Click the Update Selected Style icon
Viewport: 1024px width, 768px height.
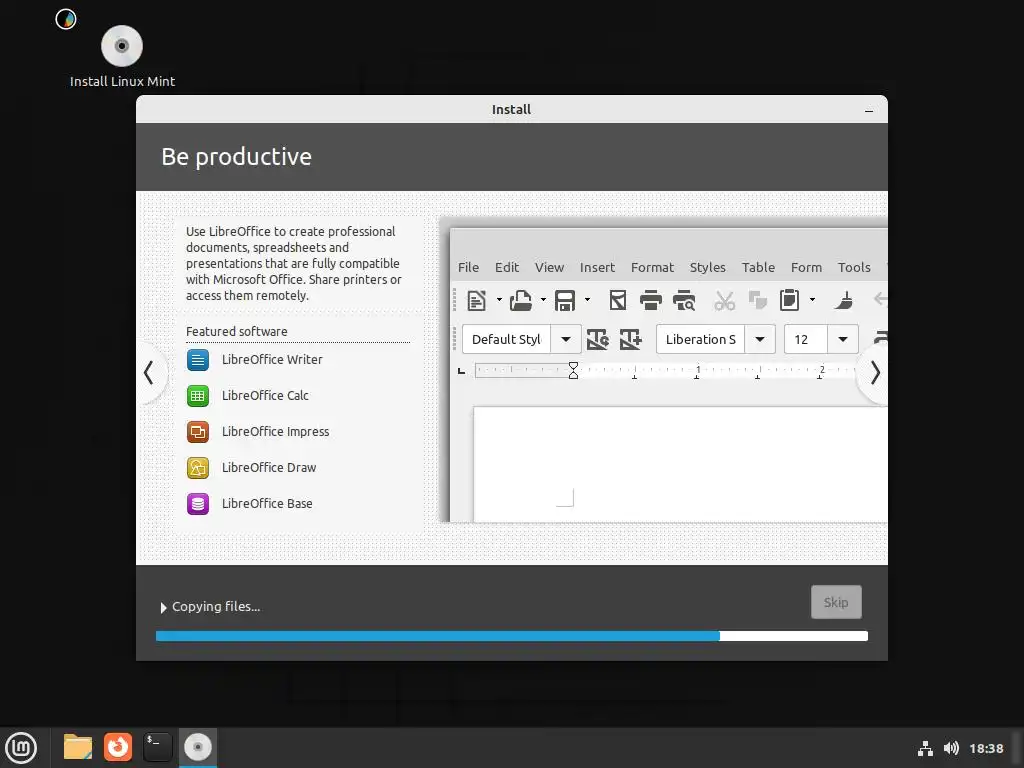(x=598, y=340)
